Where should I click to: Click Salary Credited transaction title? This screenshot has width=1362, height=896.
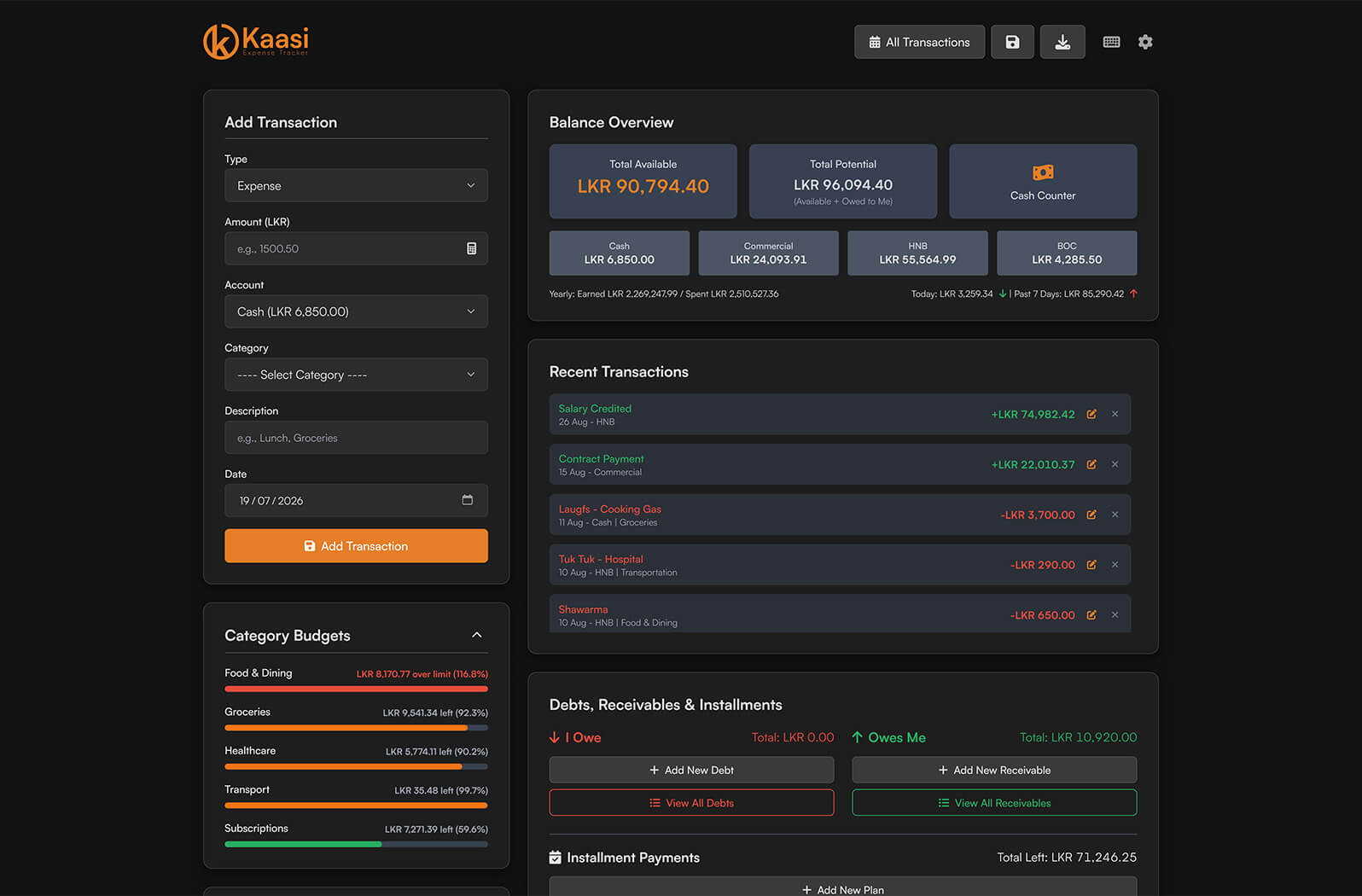595,409
